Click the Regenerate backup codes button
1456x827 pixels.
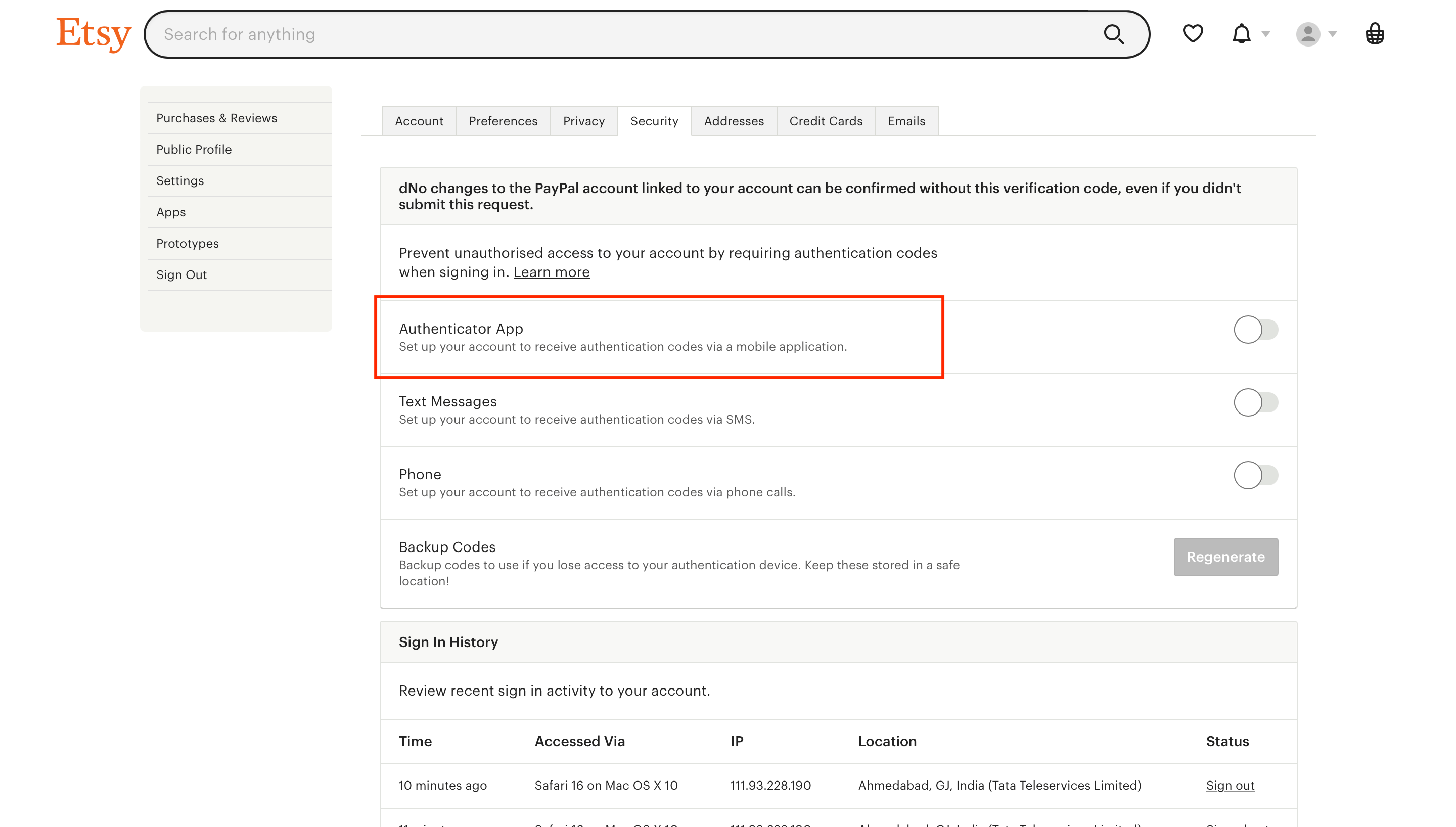click(x=1225, y=557)
